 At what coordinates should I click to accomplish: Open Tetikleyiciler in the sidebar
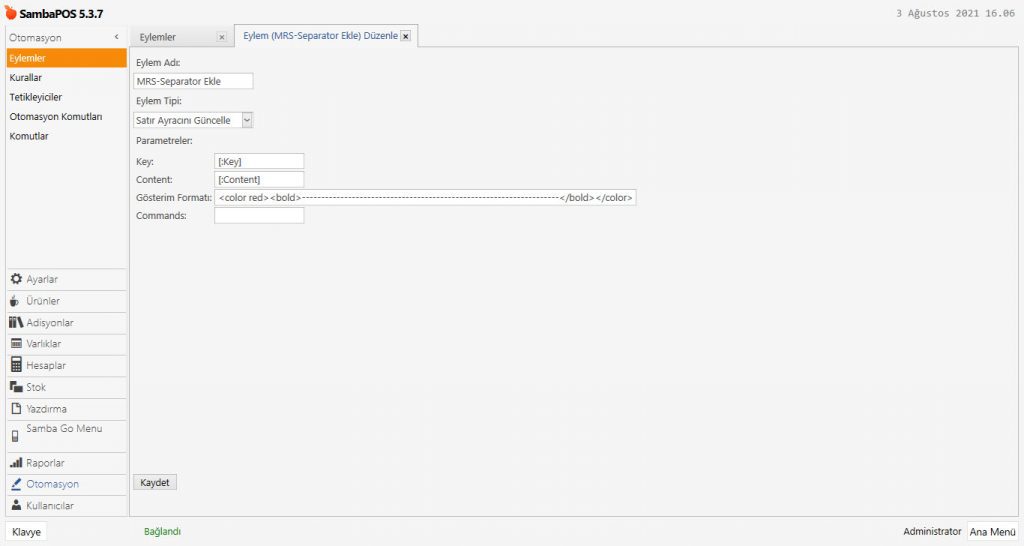click(36, 97)
